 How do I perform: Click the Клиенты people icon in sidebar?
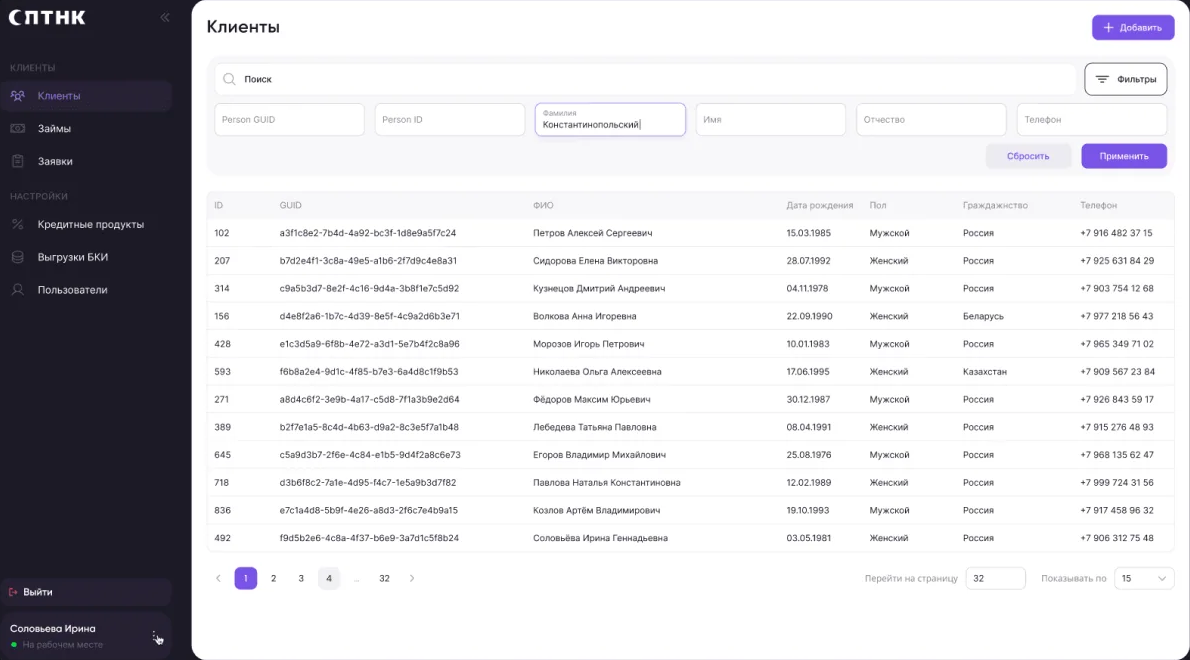pos(17,96)
